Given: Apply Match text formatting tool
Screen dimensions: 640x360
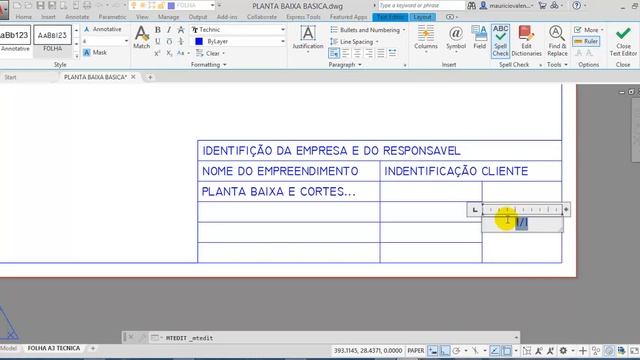Looking at the screenshot, I should pos(141,37).
